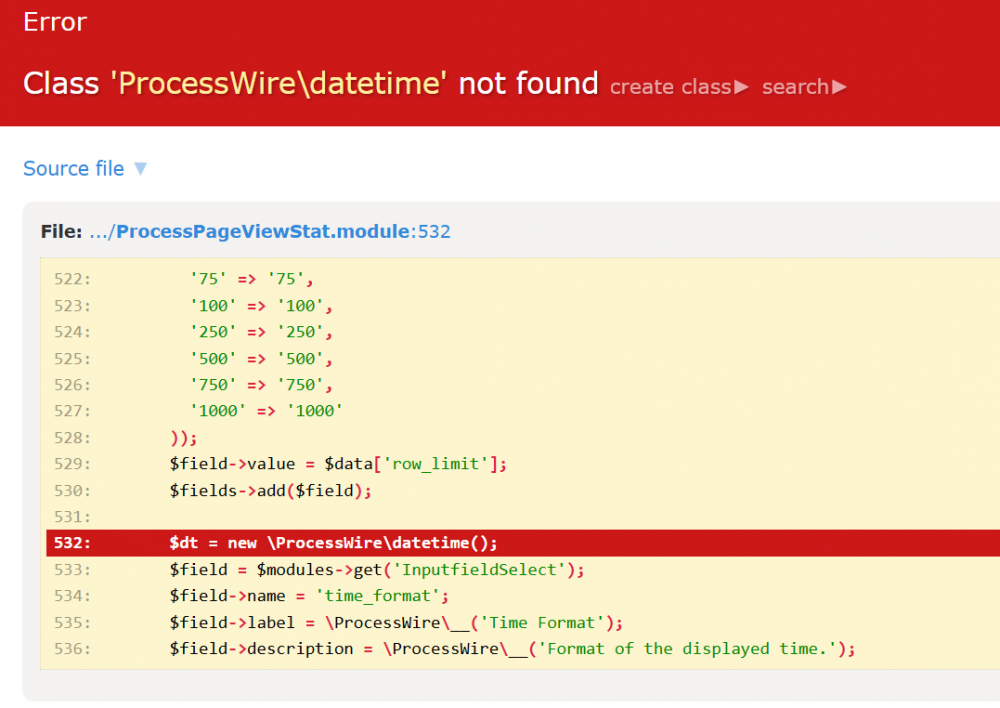Viewport: 1000px width, 708px height.
Task: Open the create class link
Action: [x=671, y=87]
